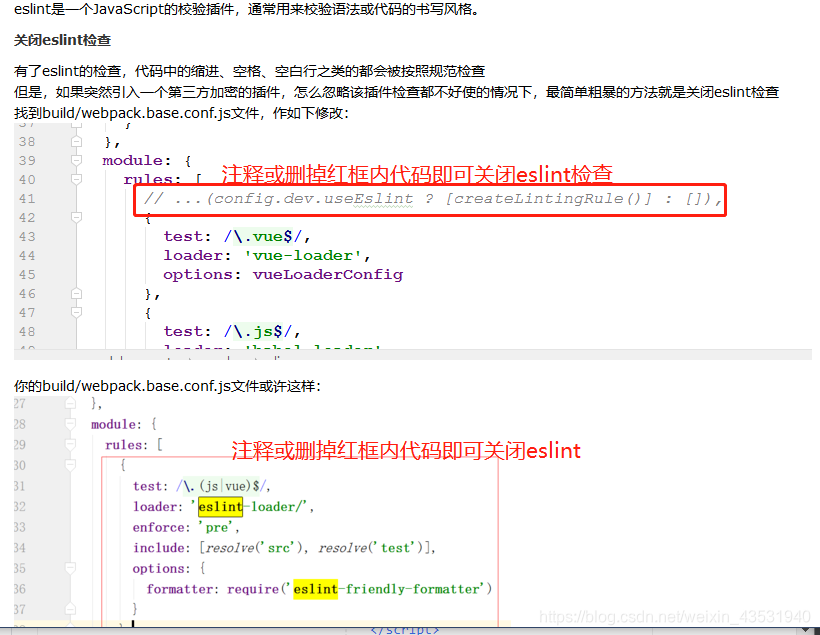Screen dimensions: 820x635
Task: Click the code 'test: /\.js$/,'
Action: 232,332
